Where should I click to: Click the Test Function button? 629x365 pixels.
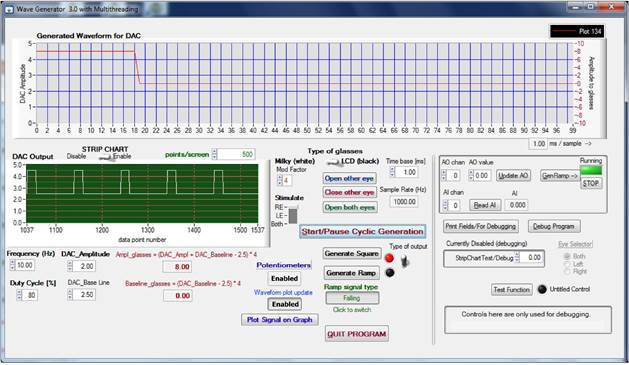[511, 289]
